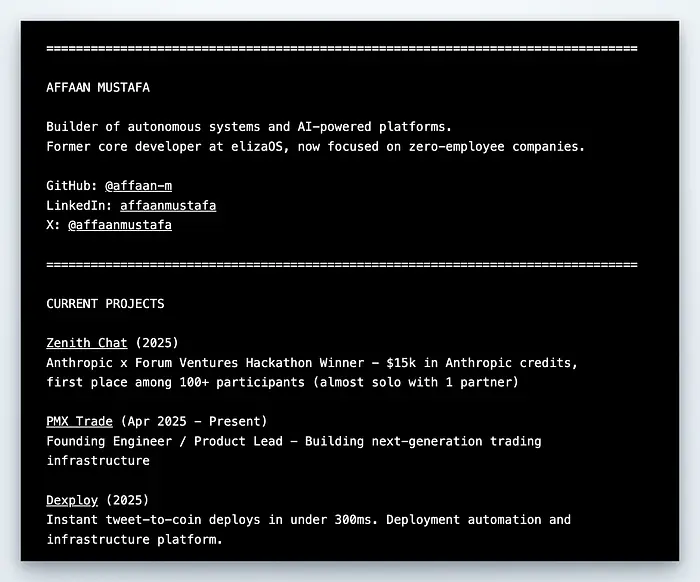
Task: Click the "Founding Engineer / Product Lead" line
Action: (294, 441)
